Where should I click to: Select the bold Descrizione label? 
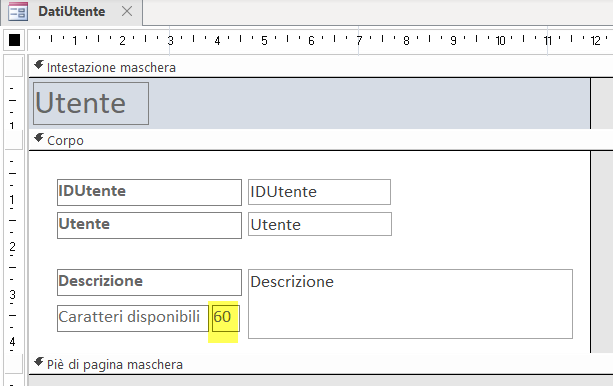(149, 282)
